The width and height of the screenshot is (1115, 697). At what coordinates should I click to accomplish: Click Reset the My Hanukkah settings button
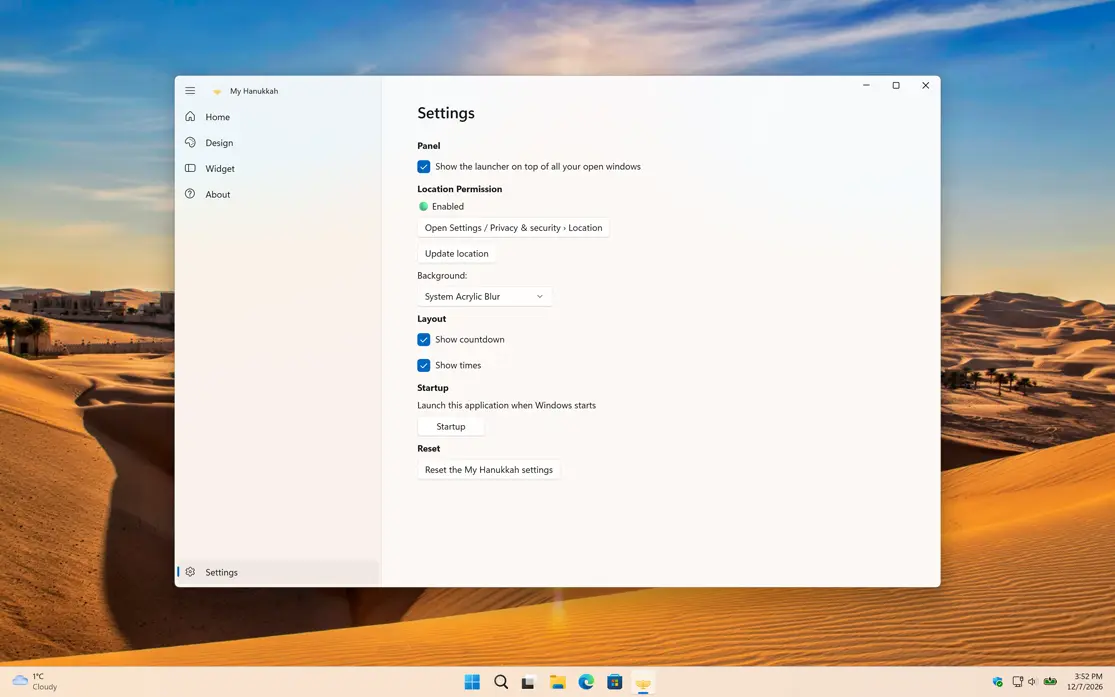tap(488, 469)
